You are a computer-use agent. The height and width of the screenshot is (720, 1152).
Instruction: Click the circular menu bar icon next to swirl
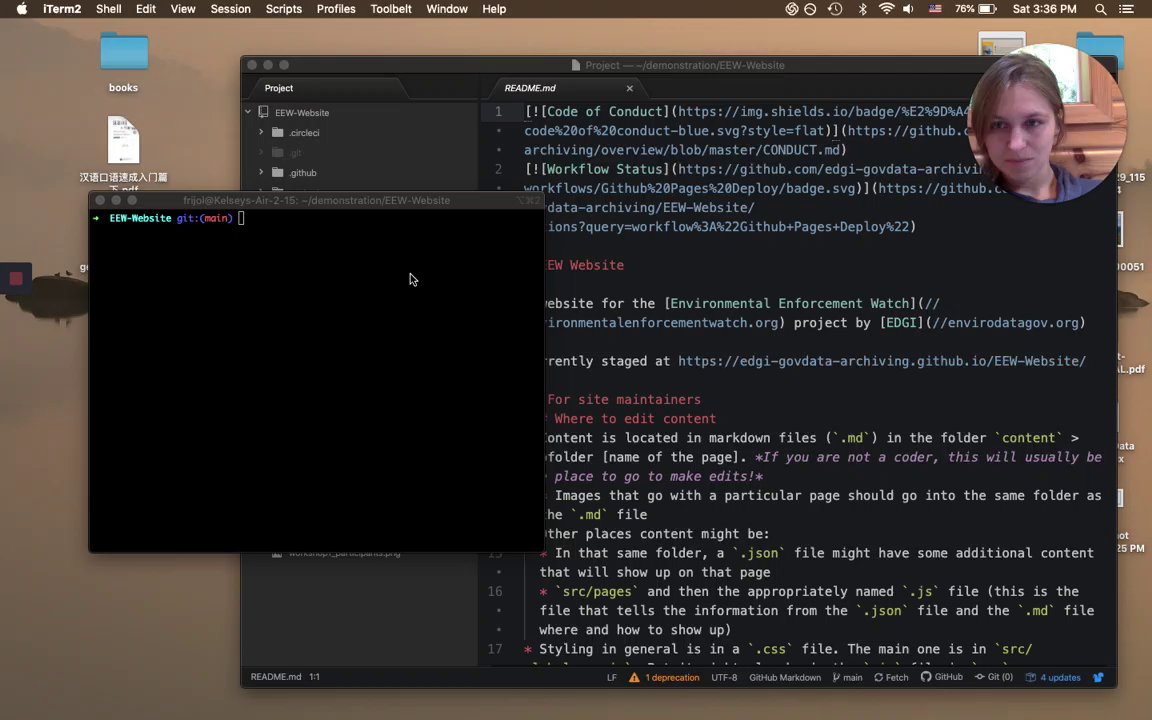[x=810, y=9]
